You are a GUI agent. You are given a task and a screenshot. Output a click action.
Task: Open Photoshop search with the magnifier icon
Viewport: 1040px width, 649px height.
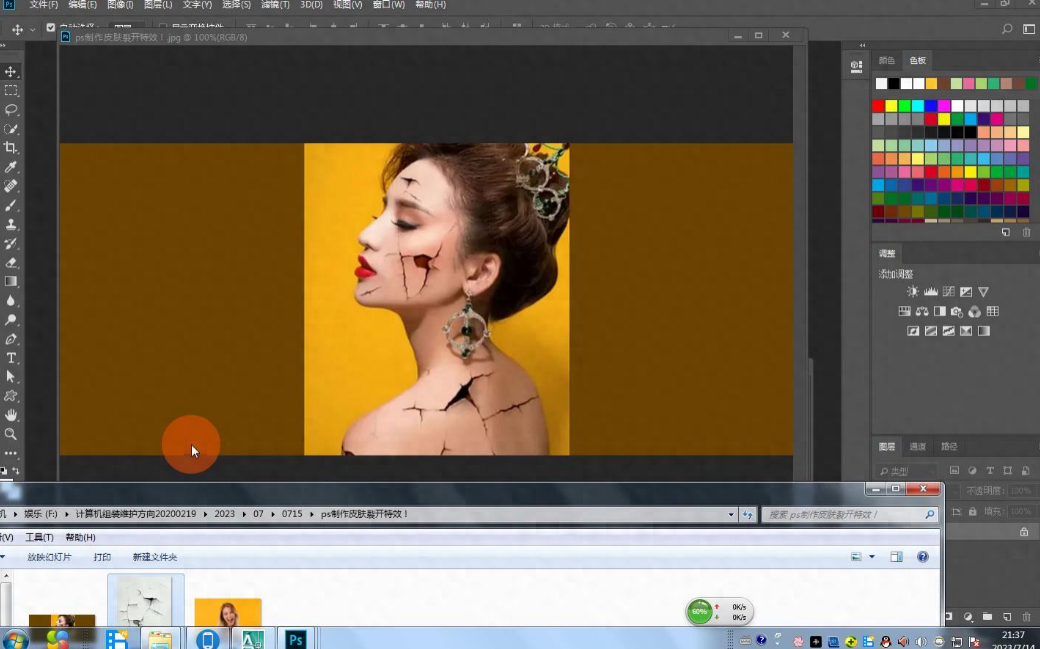[x=1007, y=29]
